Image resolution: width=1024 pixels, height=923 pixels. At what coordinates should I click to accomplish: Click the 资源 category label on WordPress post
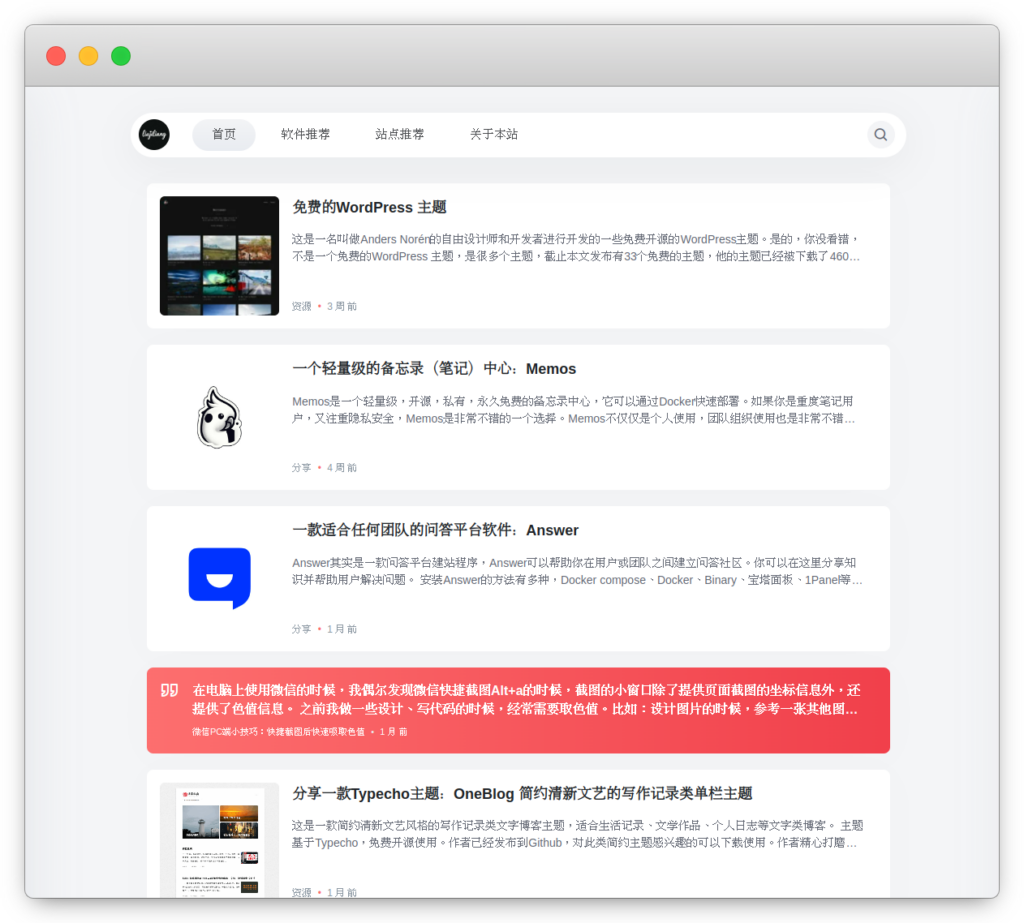tap(300, 306)
